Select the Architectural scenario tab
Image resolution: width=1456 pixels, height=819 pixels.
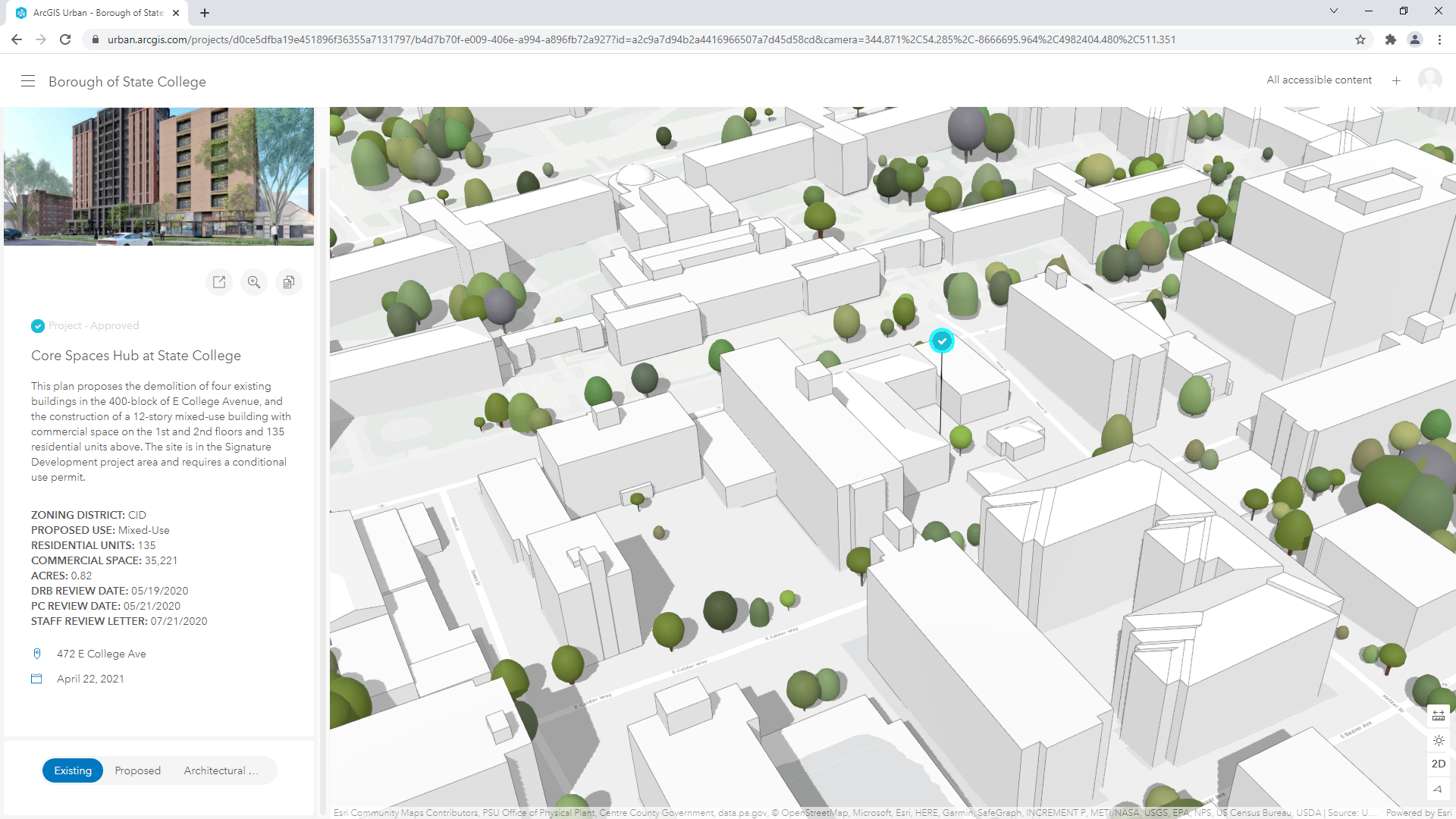coord(221,770)
